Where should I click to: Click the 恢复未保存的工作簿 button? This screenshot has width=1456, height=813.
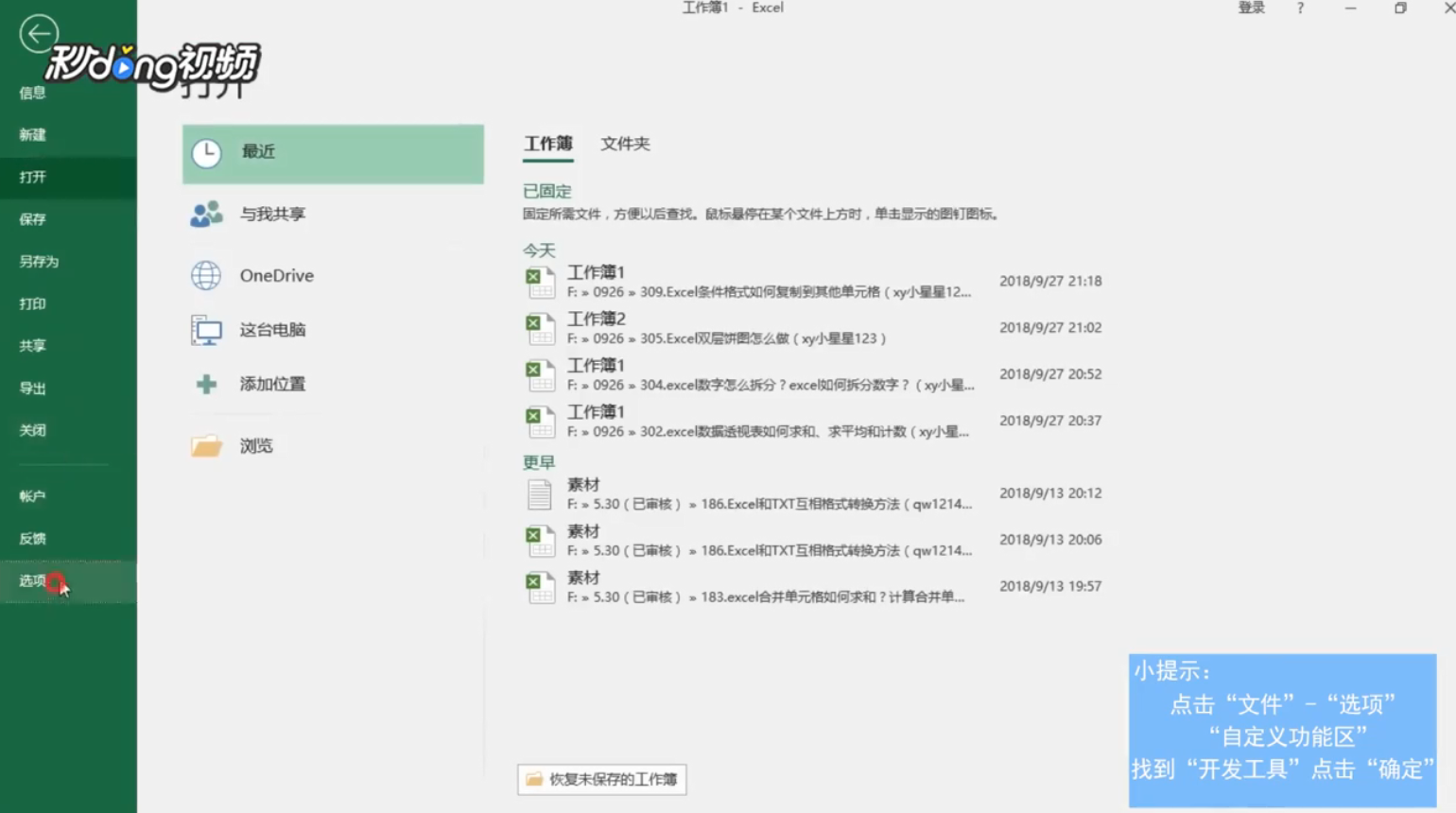pyautogui.click(x=602, y=779)
